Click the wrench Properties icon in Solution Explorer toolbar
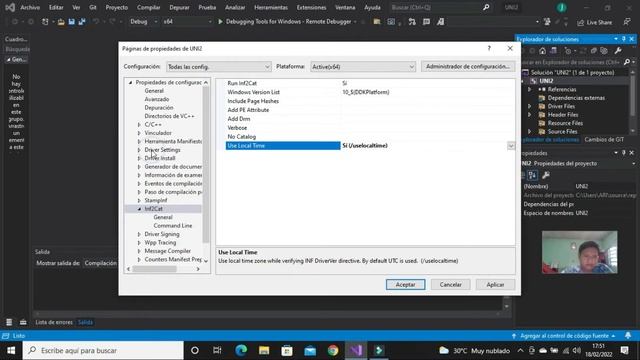The image size is (640, 360). [x=618, y=51]
